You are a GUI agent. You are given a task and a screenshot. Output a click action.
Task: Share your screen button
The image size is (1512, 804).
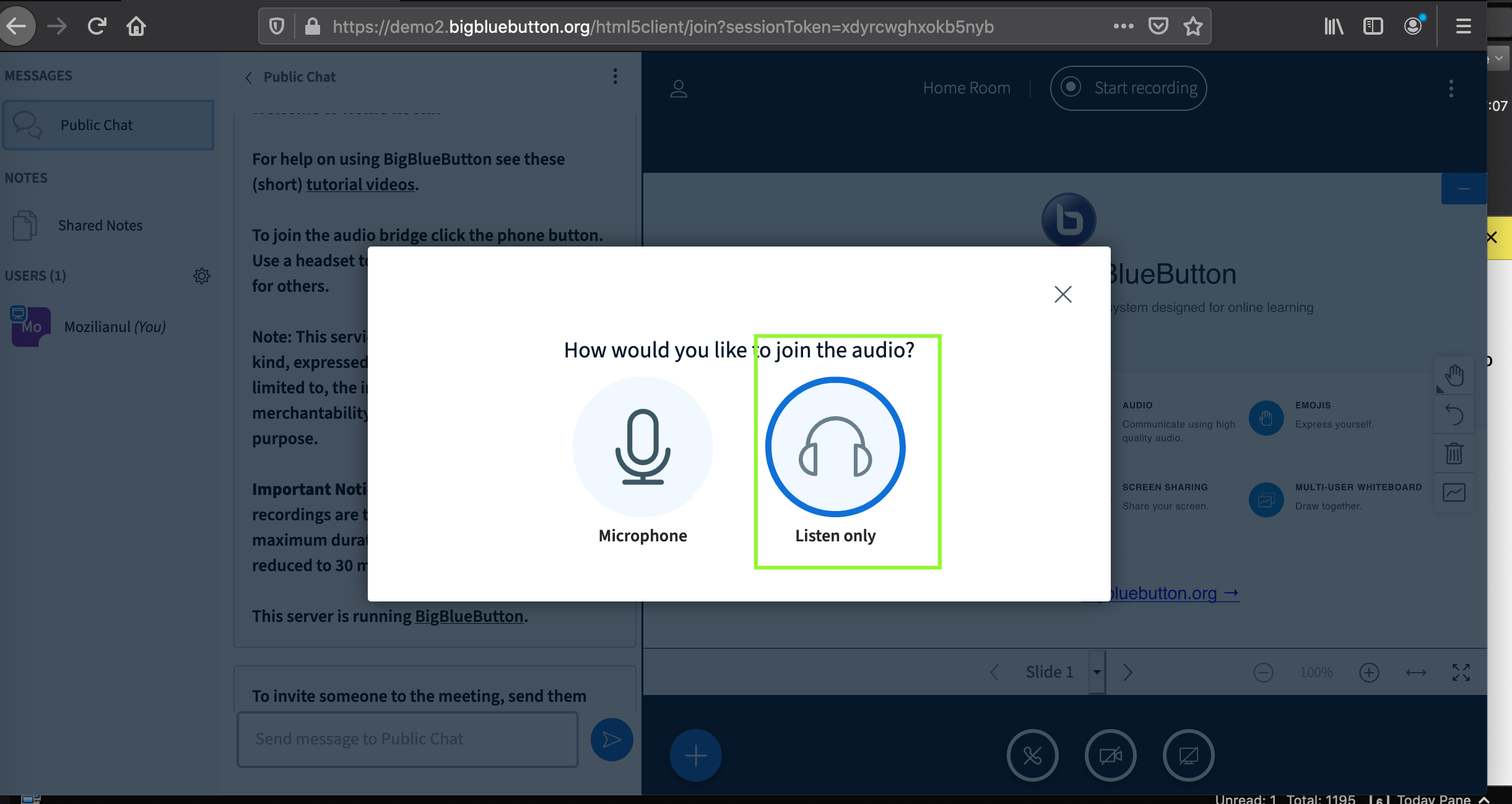[1188, 755]
